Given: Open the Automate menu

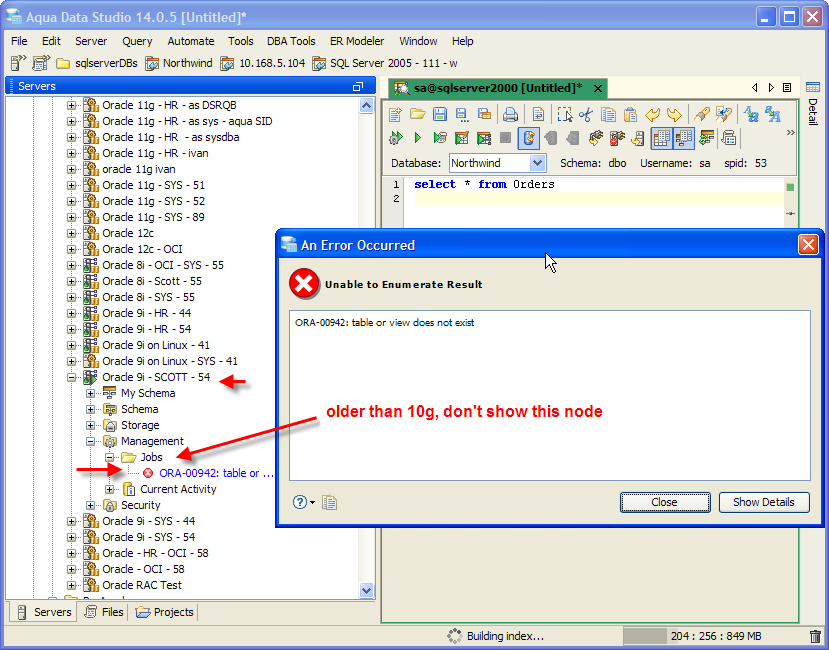Looking at the screenshot, I should point(191,41).
